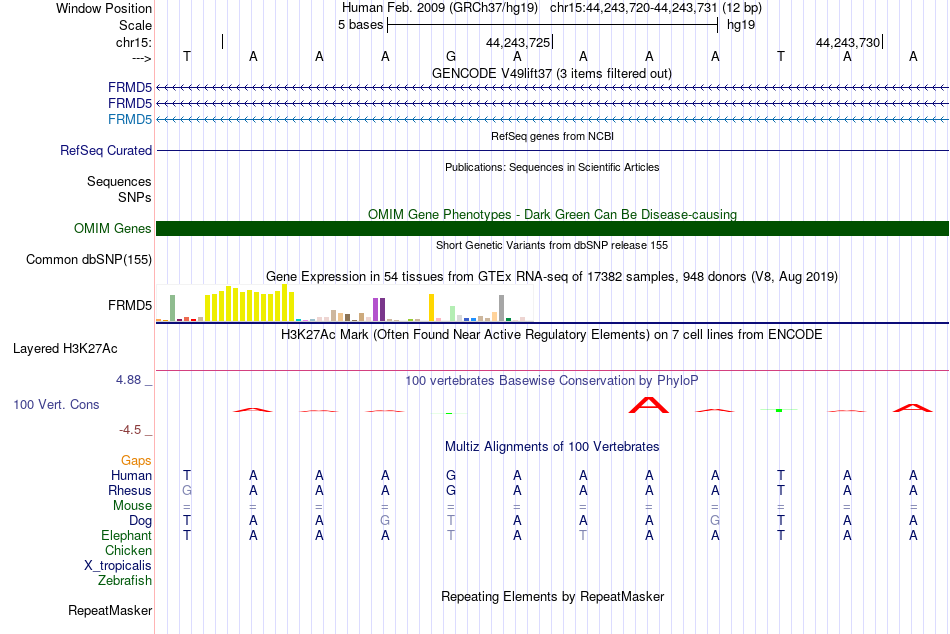Click the light blue FRMD5 transcript arrows

pyautogui.click(x=553, y=119)
